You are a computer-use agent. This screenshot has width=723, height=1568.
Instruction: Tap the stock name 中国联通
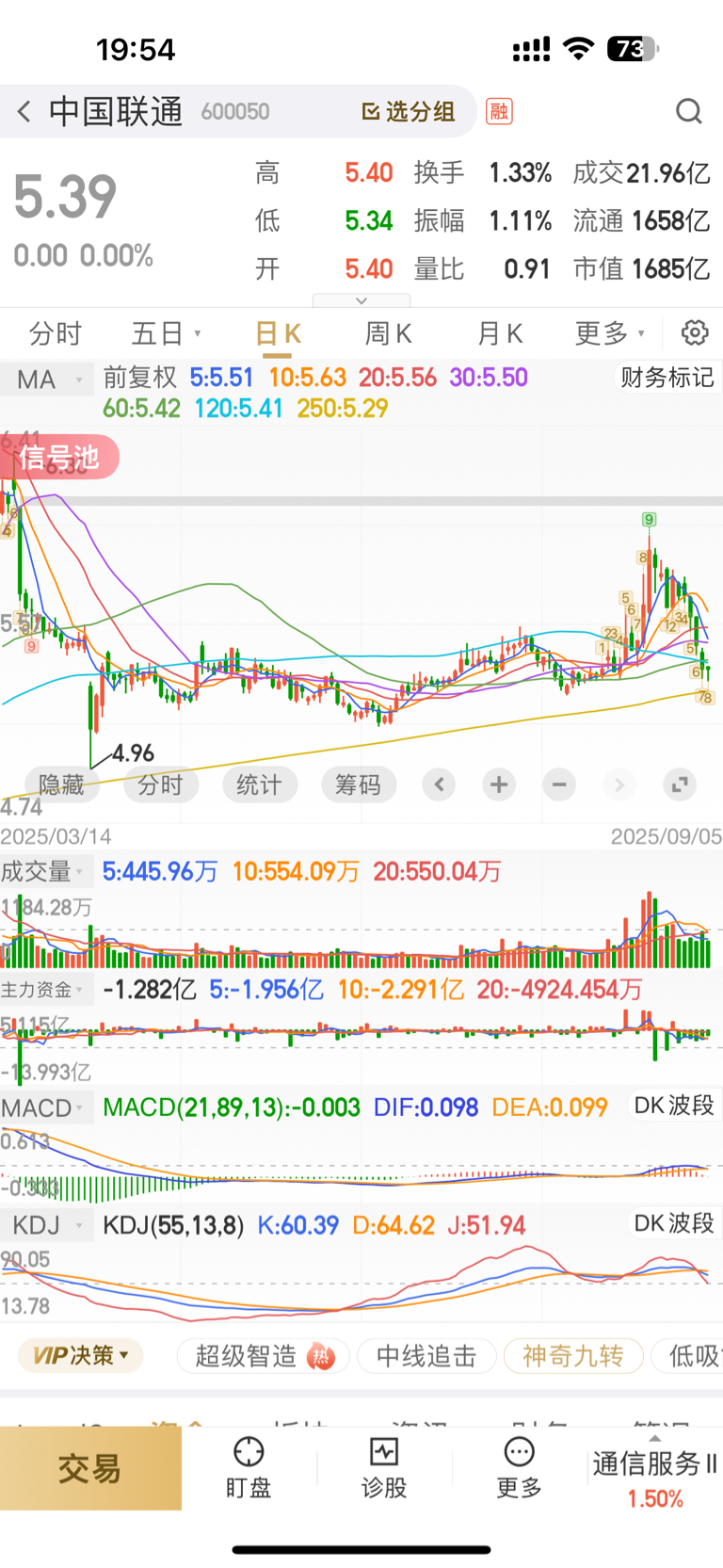click(x=116, y=111)
